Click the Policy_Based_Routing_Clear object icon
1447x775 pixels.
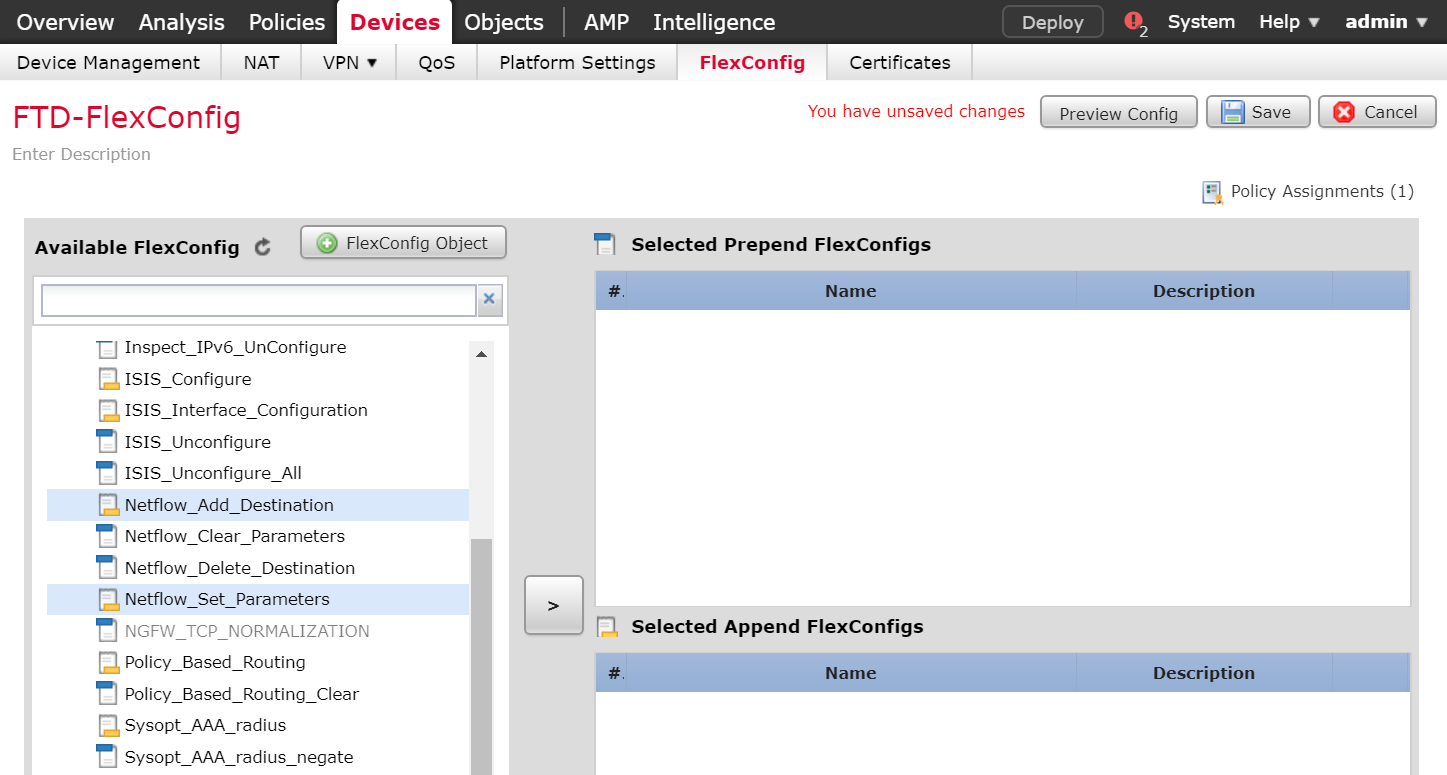point(107,694)
